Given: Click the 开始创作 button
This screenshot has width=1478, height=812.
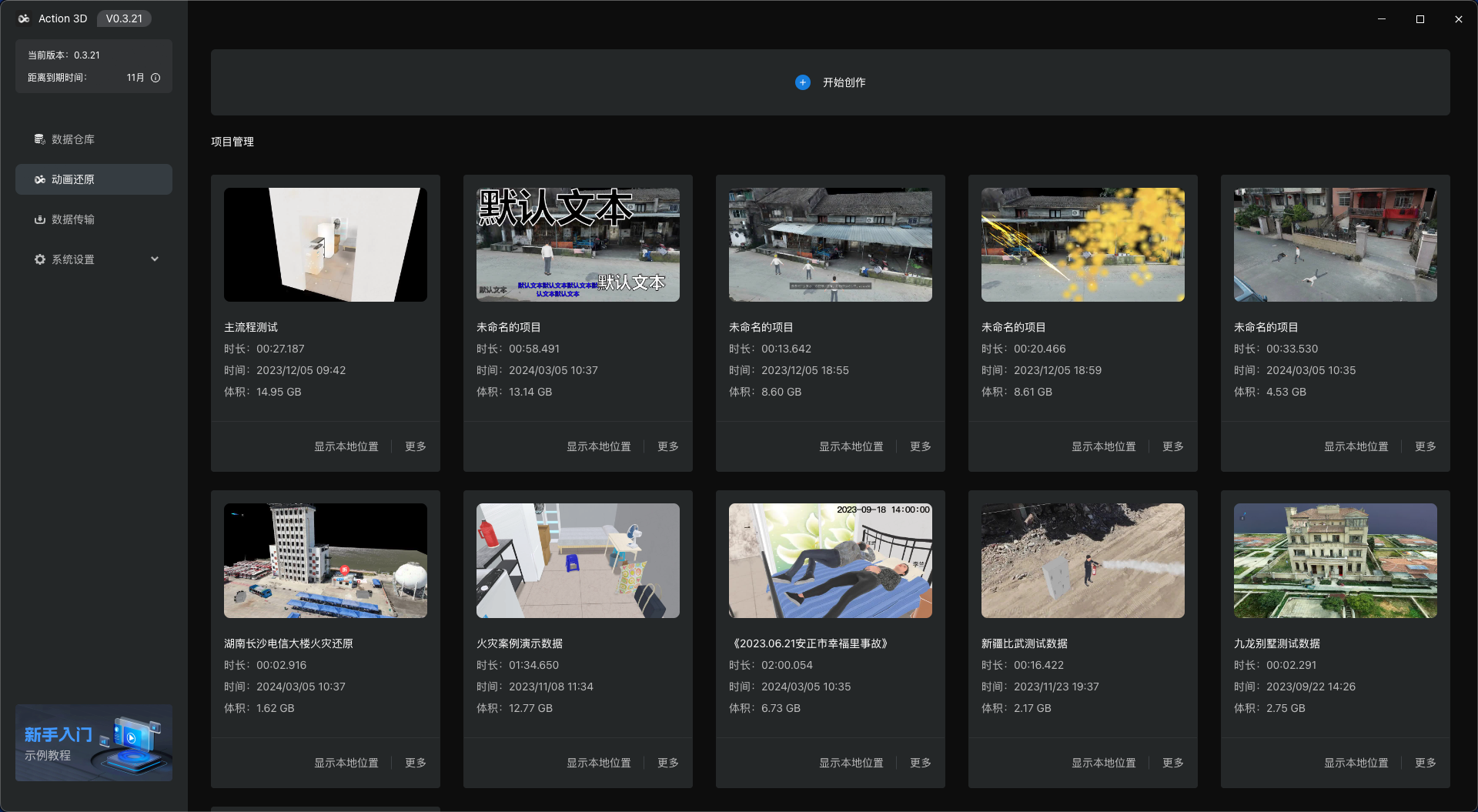Looking at the screenshot, I should (830, 82).
